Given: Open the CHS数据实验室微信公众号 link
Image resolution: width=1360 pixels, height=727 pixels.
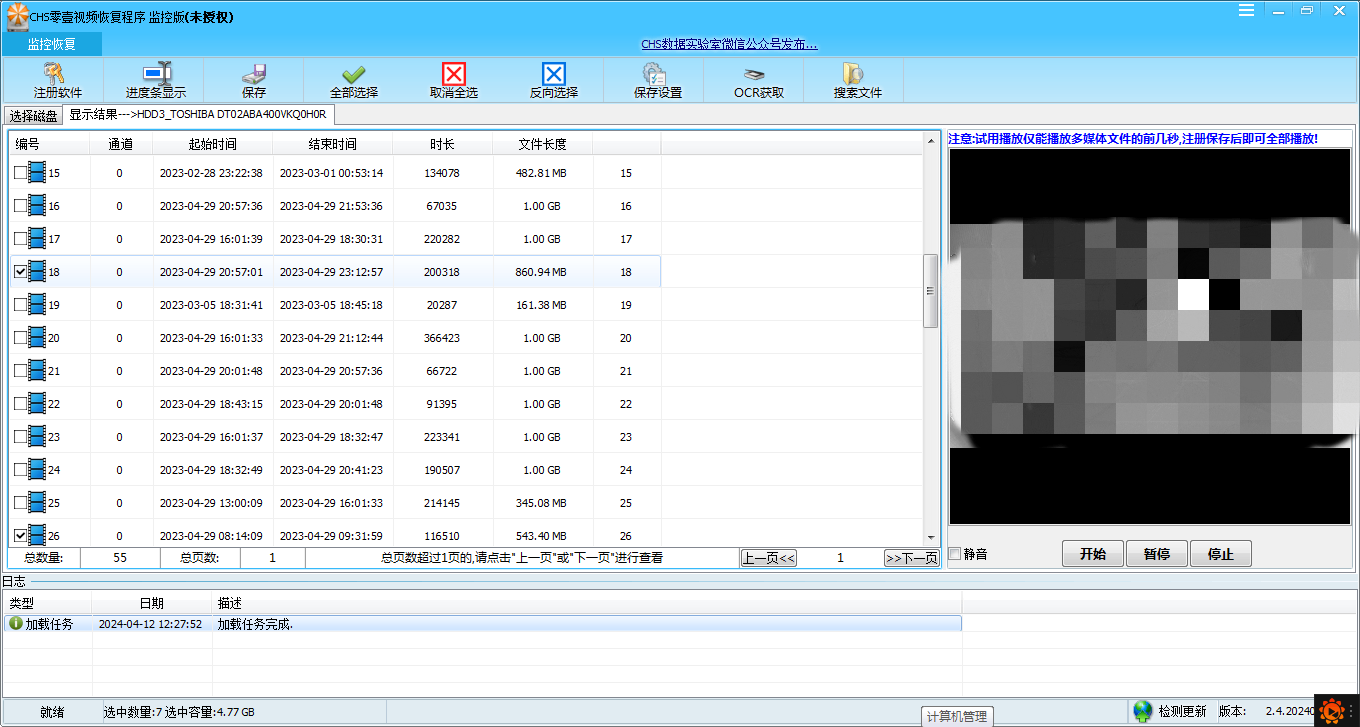Looking at the screenshot, I should point(729,44).
